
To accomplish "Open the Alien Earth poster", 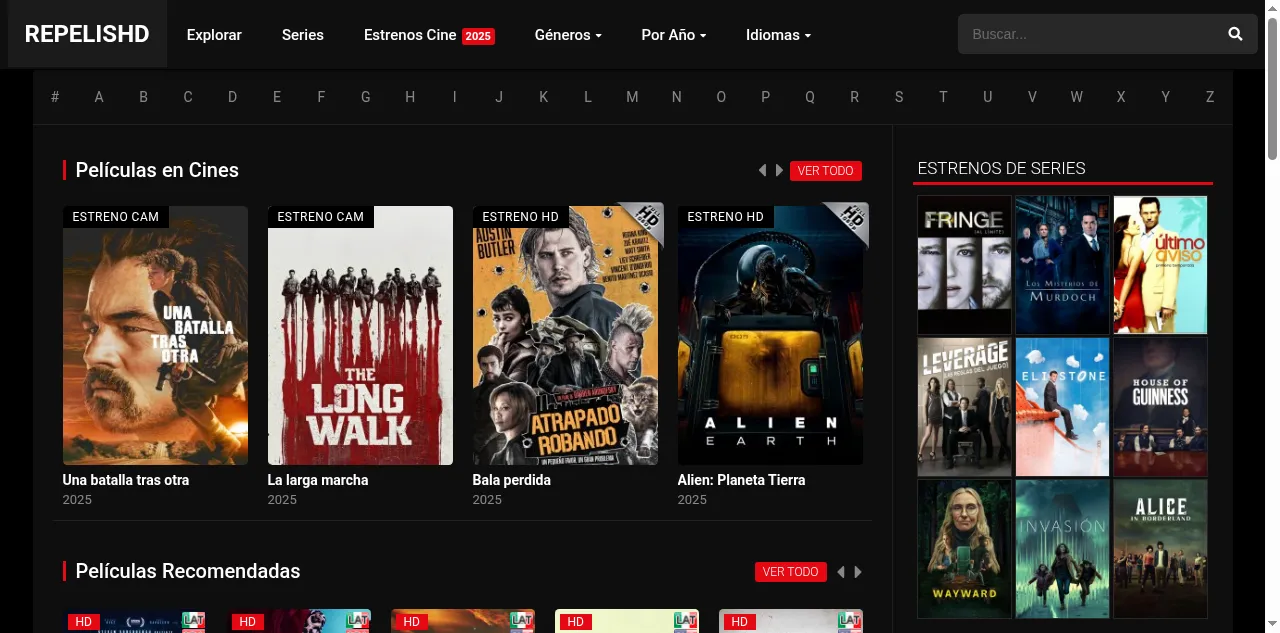I will coord(770,335).
